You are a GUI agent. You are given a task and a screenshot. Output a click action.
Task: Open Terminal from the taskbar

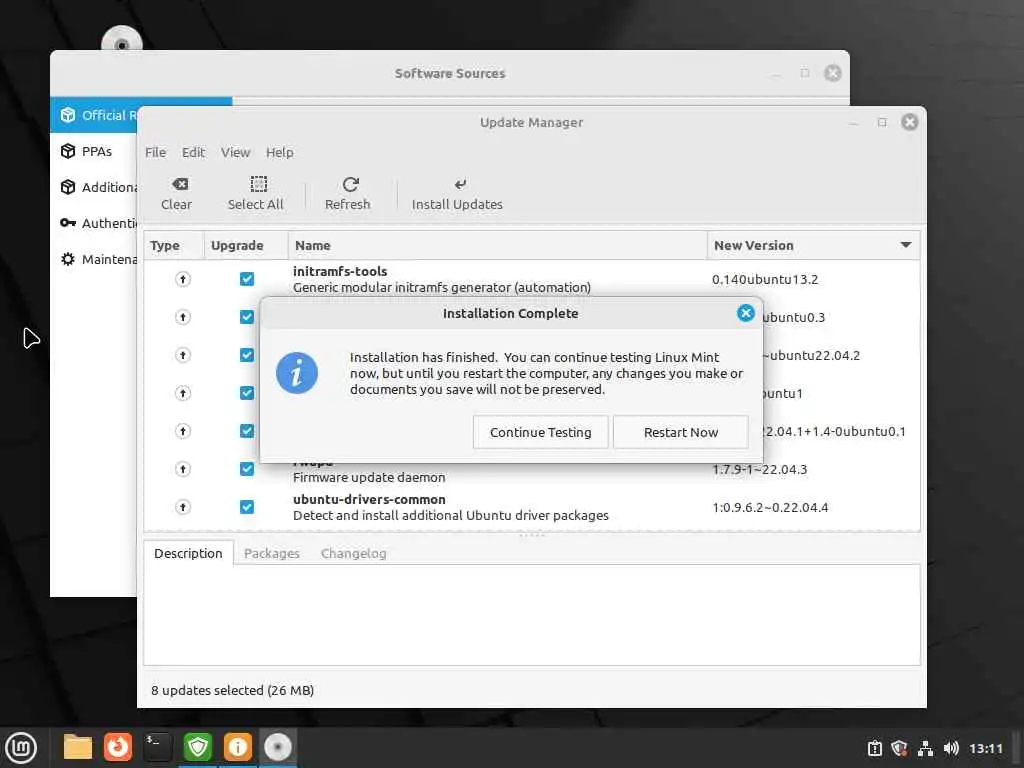(157, 747)
